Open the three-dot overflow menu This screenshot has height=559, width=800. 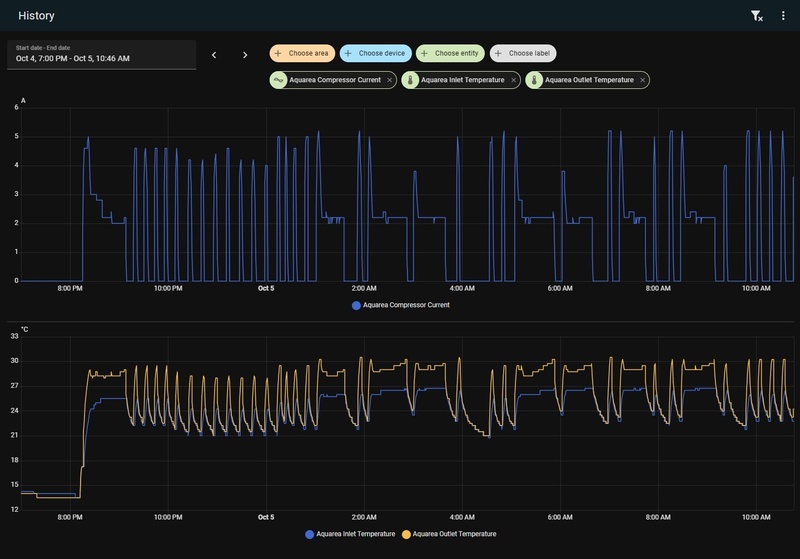pos(783,16)
